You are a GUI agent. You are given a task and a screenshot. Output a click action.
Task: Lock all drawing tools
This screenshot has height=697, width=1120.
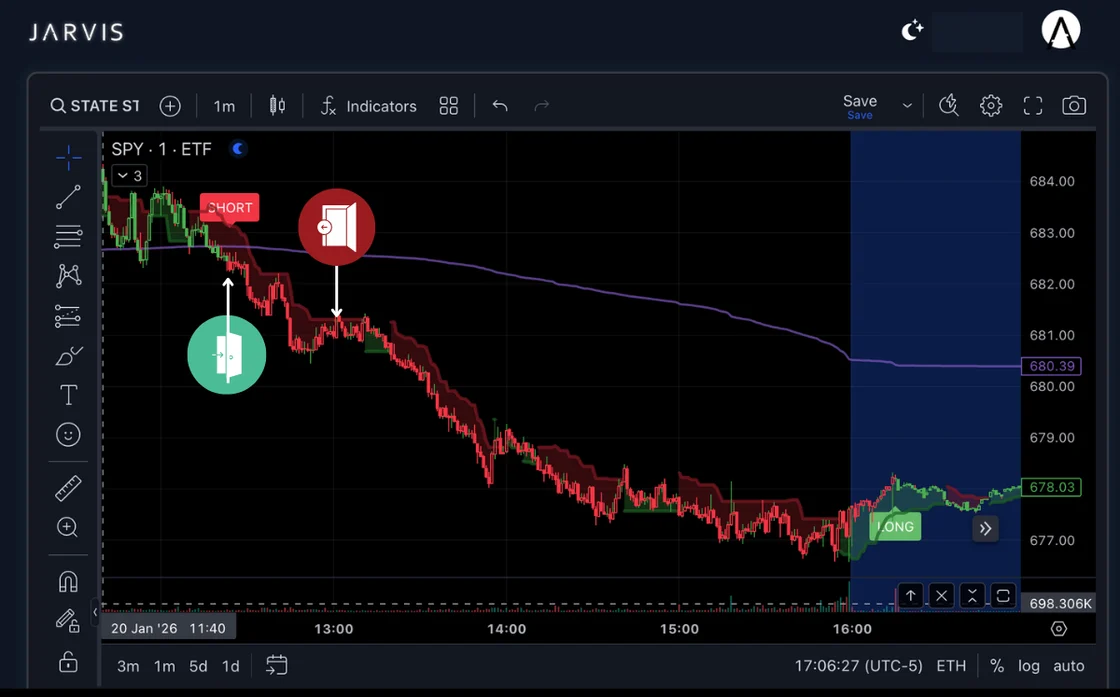(x=69, y=662)
